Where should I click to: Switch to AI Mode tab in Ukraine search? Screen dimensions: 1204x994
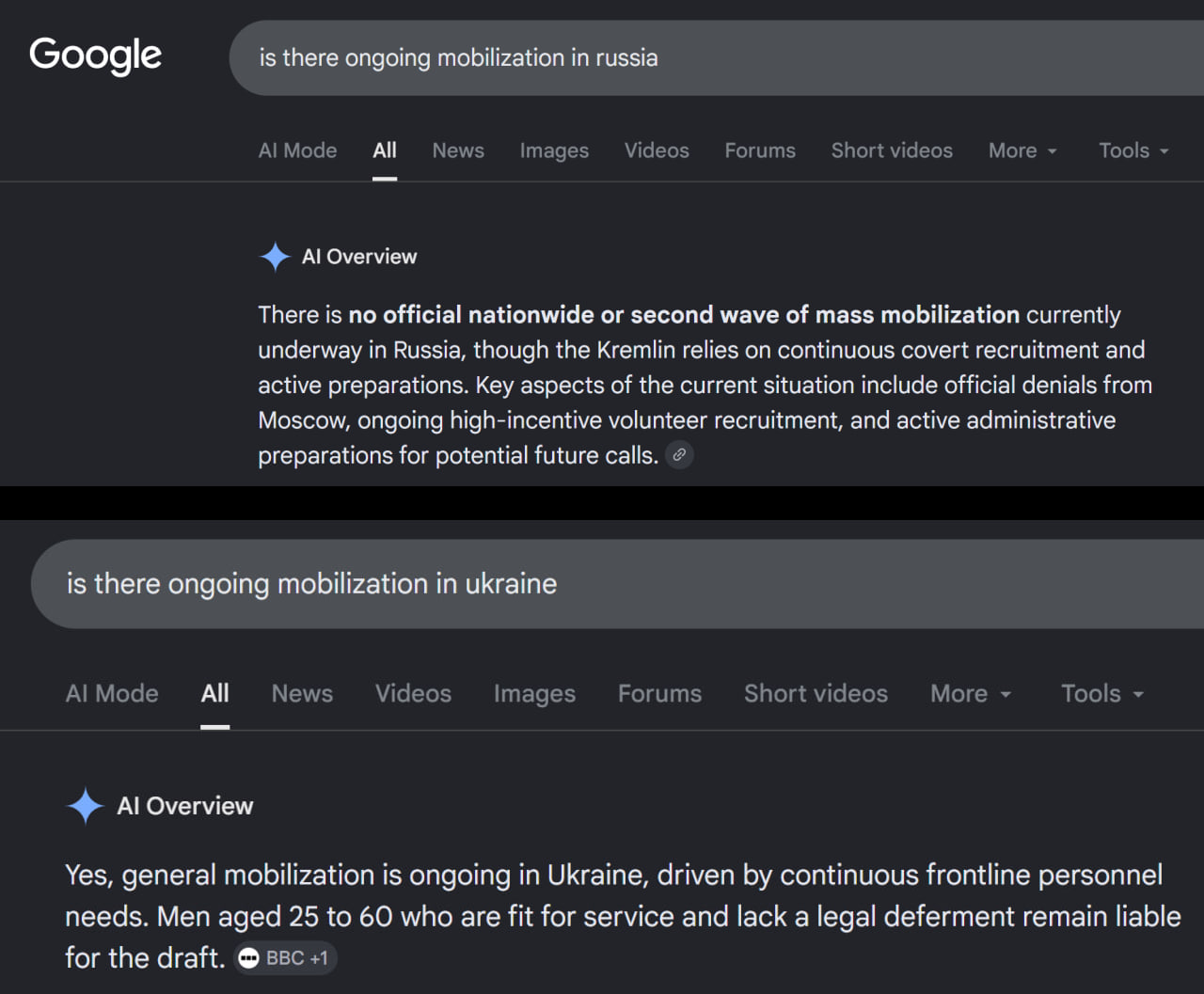112,694
